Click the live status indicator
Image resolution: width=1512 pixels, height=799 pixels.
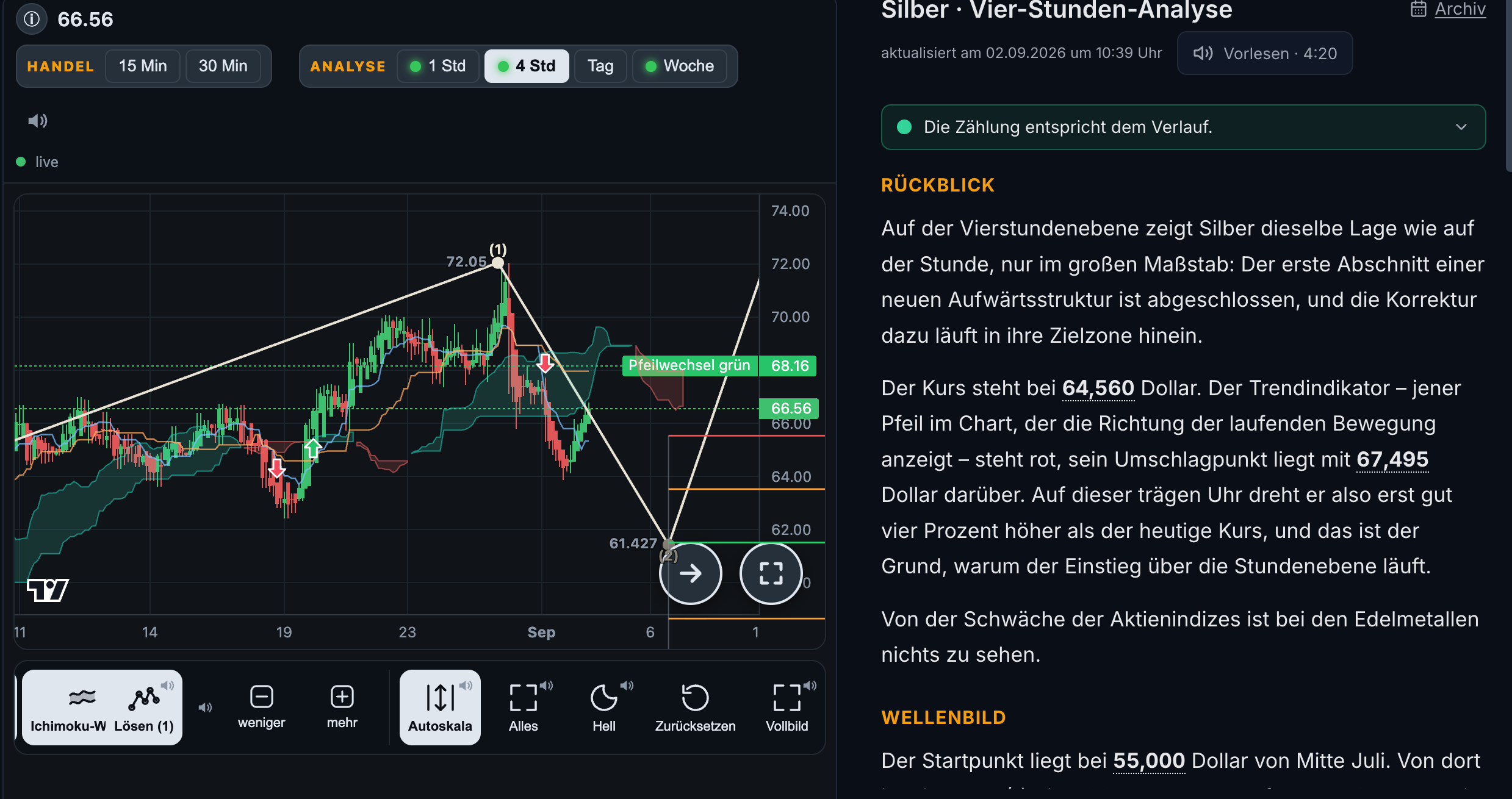pyautogui.click(x=37, y=162)
